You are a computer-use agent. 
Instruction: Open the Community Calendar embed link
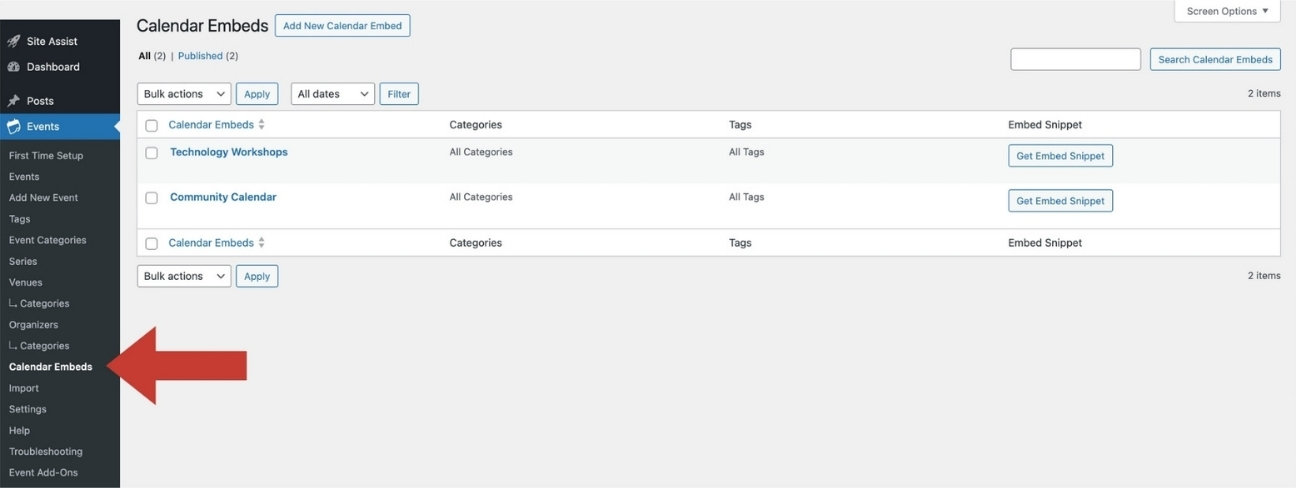pos(223,197)
